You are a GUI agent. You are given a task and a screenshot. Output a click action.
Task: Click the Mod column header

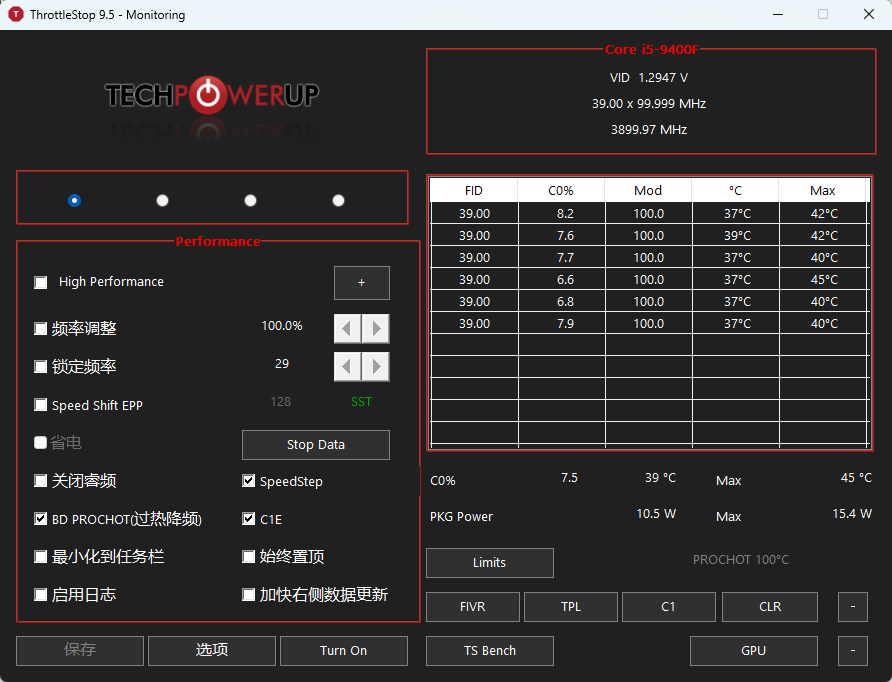pyautogui.click(x=648, y=191)
